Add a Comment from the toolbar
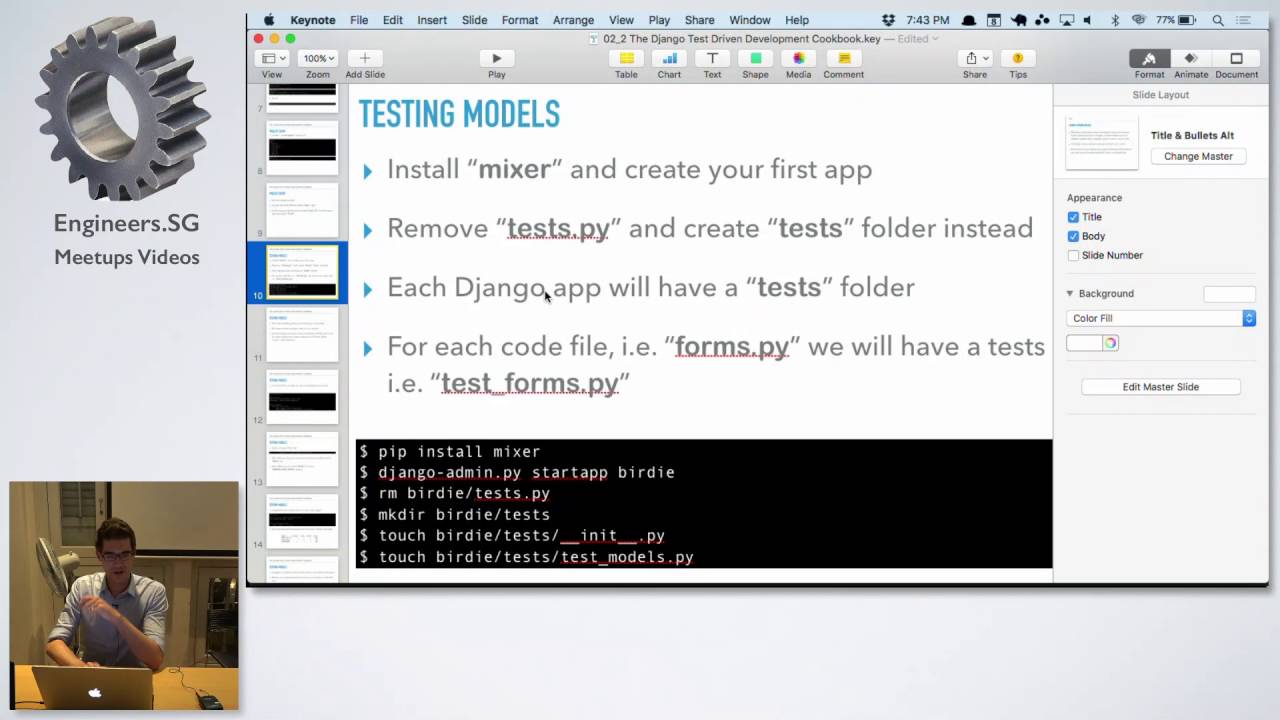Screen dimensions: 1280x720 pyautogui.click(x=843, y=59)
